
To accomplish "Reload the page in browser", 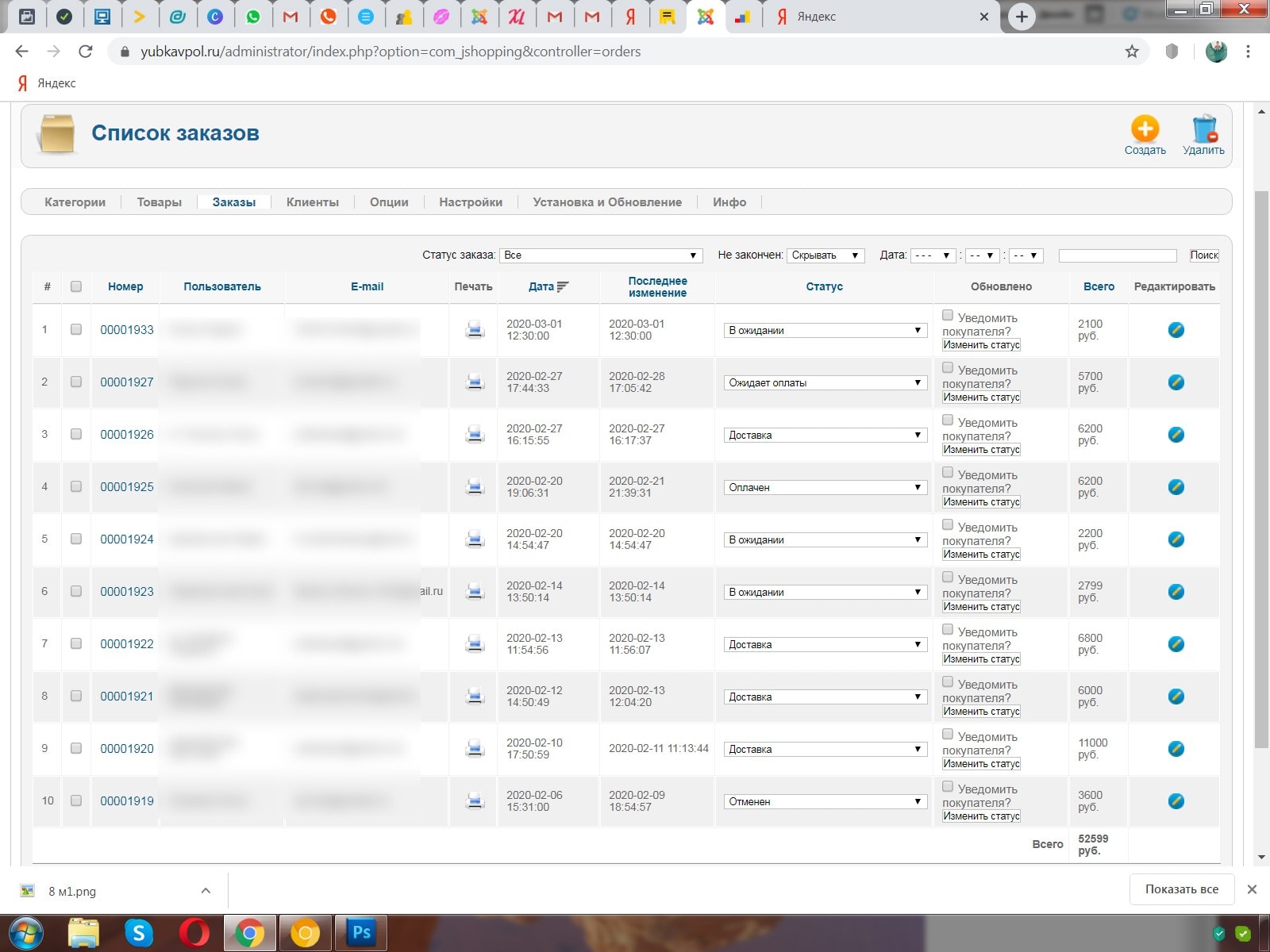I will tap(86, 52).
